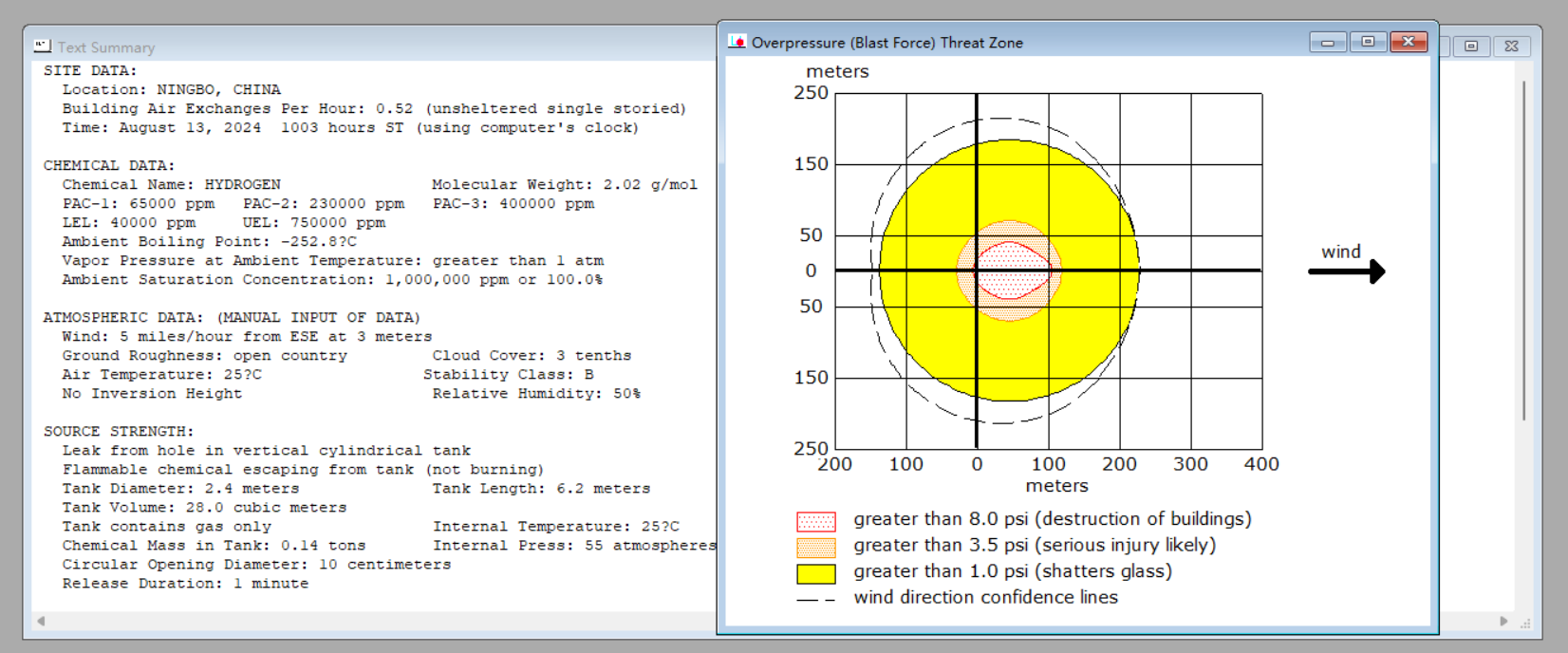1568x653 pixels.
Task: Click Circular Opening Diameter: 10 centimeters line
Action: pyautogui.click(x=257, y=565)
